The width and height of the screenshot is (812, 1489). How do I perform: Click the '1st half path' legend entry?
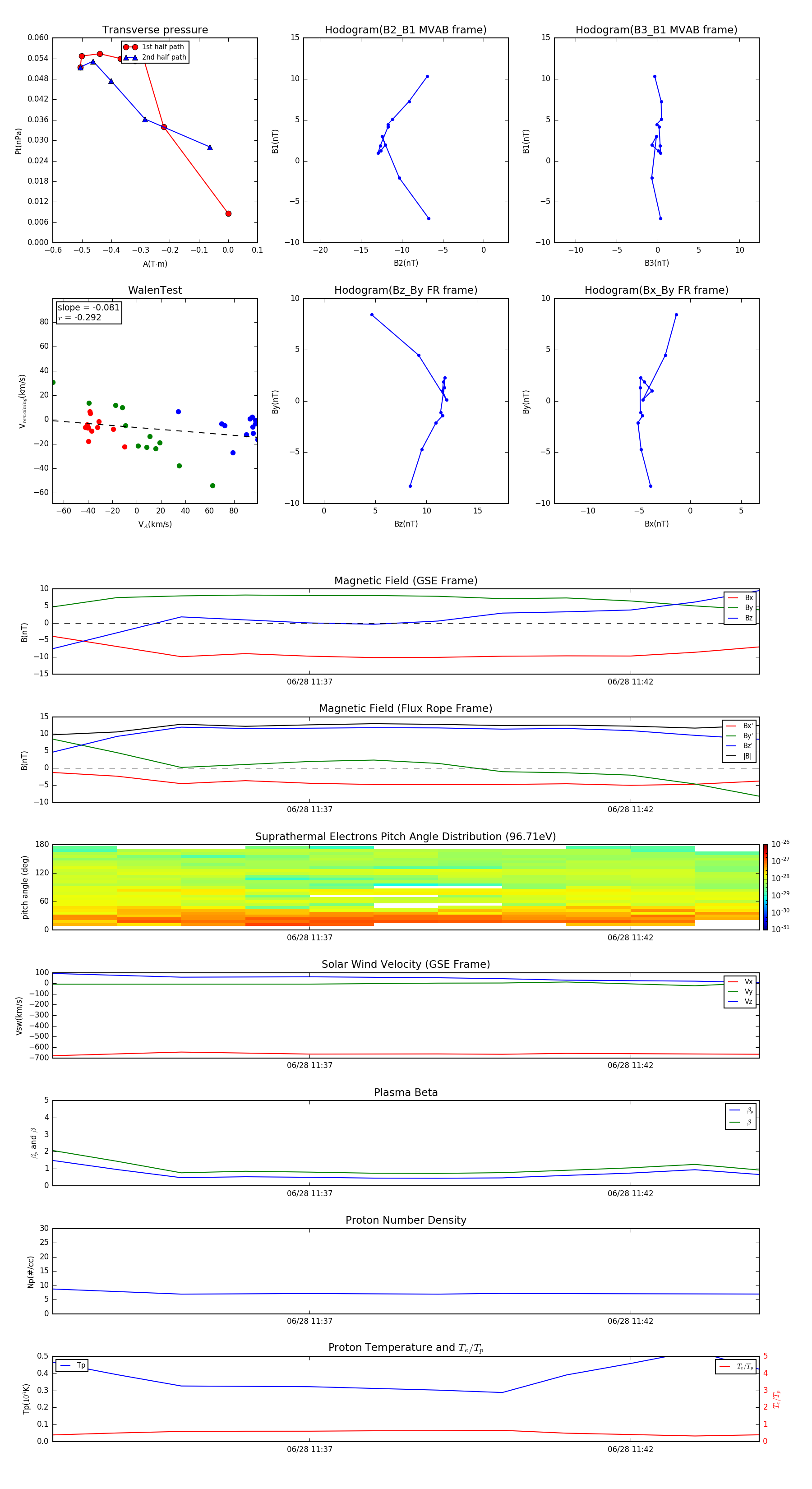[154, 47]
